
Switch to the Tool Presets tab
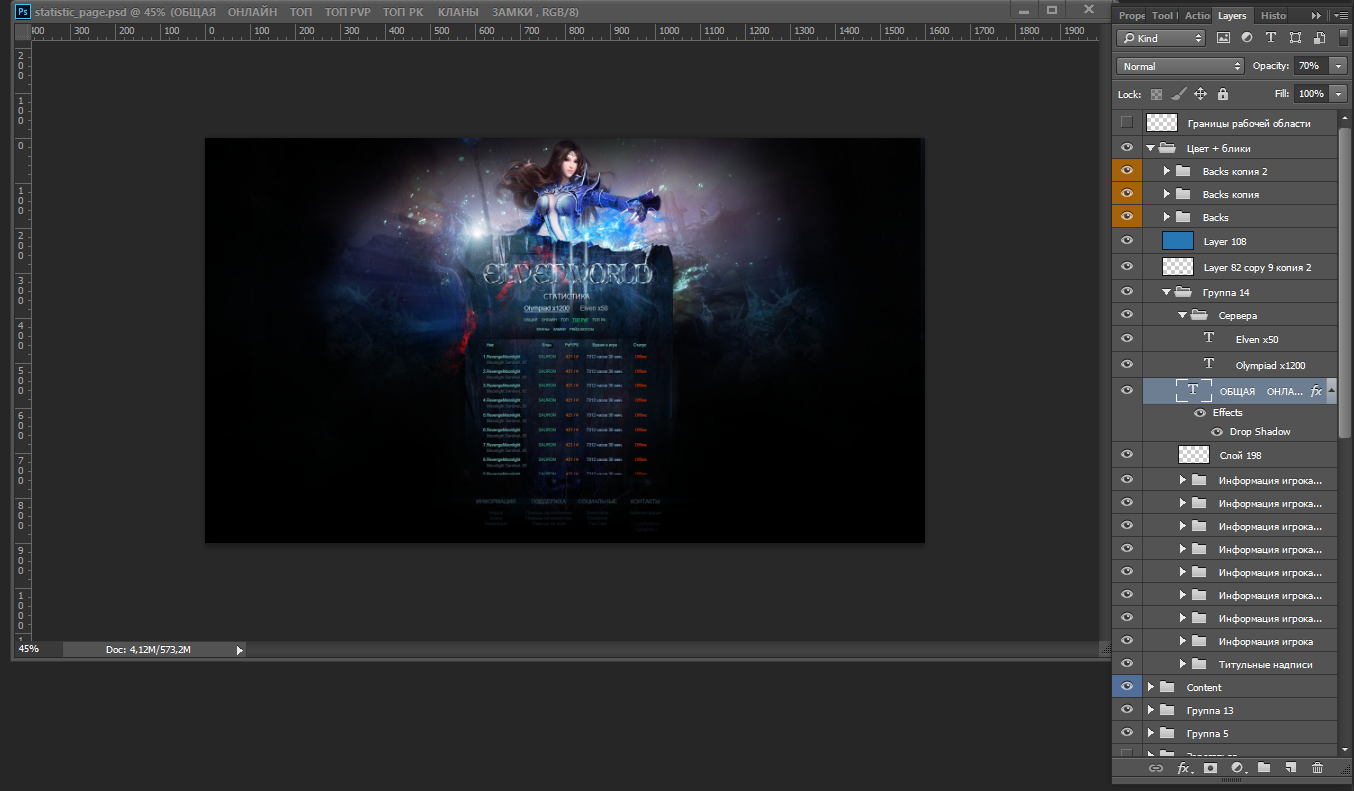(1163, 16)
